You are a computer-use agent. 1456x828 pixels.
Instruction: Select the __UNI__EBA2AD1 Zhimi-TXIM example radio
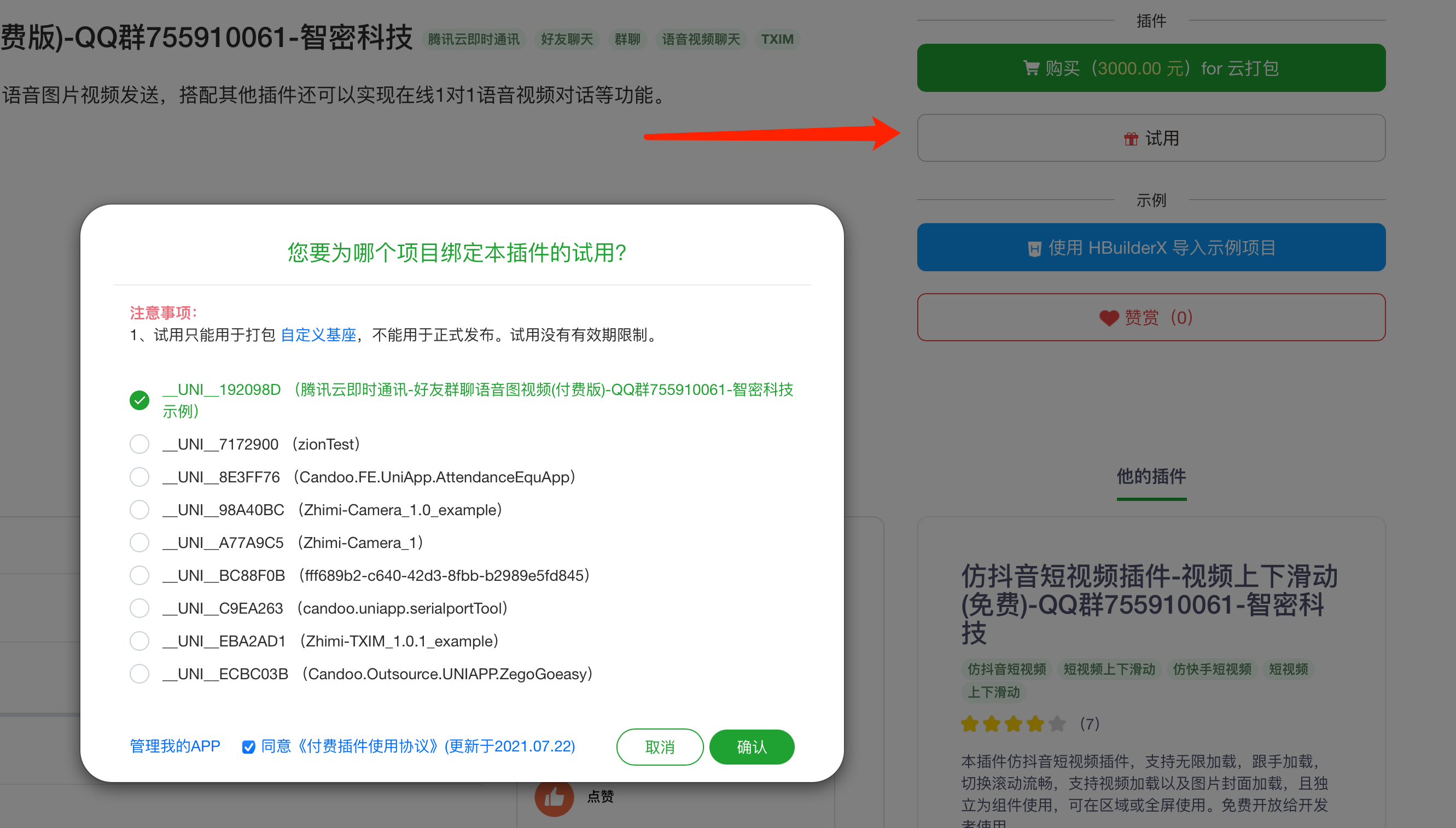coord(139,641)
